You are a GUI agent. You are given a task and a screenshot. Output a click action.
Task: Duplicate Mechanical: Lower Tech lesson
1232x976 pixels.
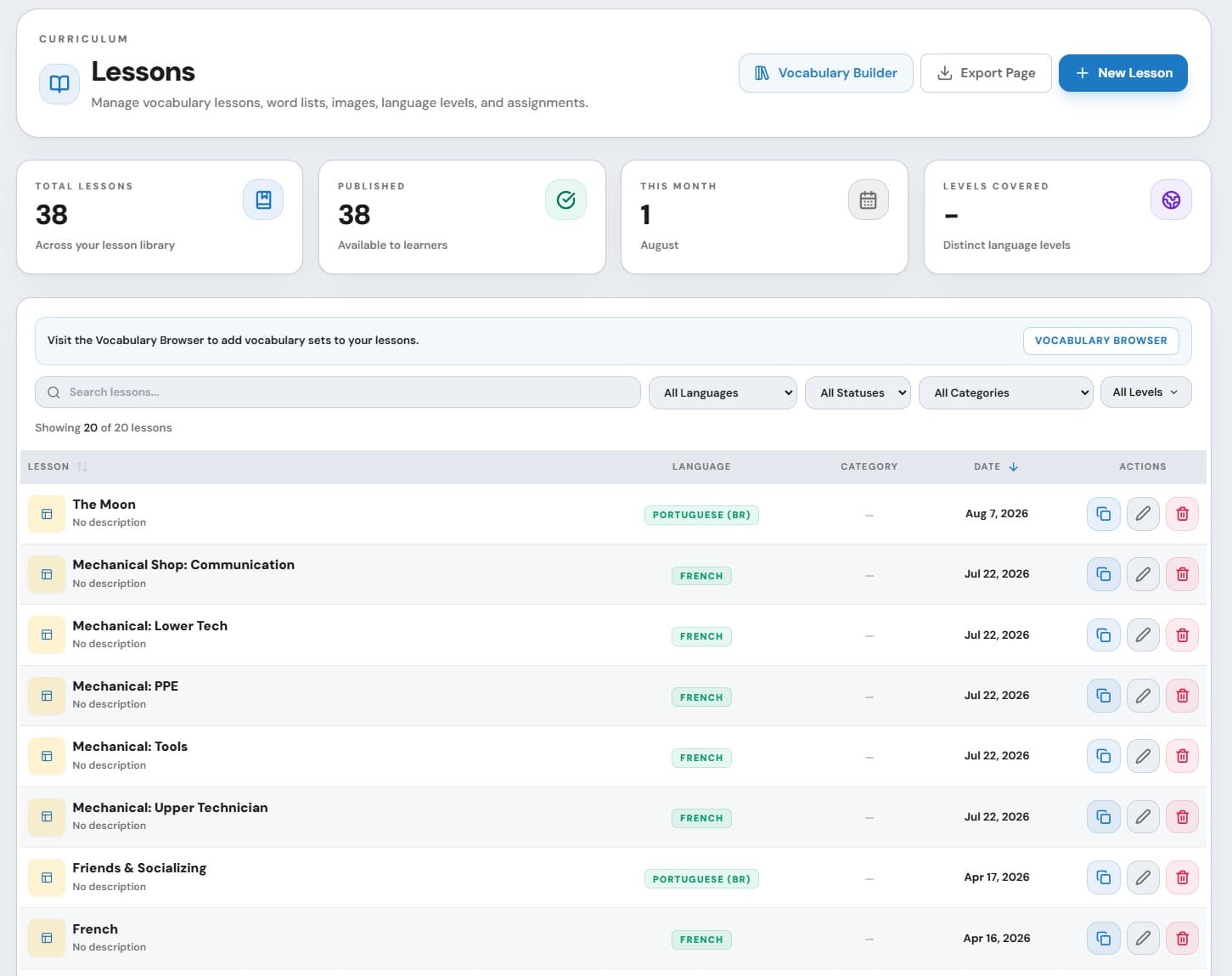point(1103,635)
